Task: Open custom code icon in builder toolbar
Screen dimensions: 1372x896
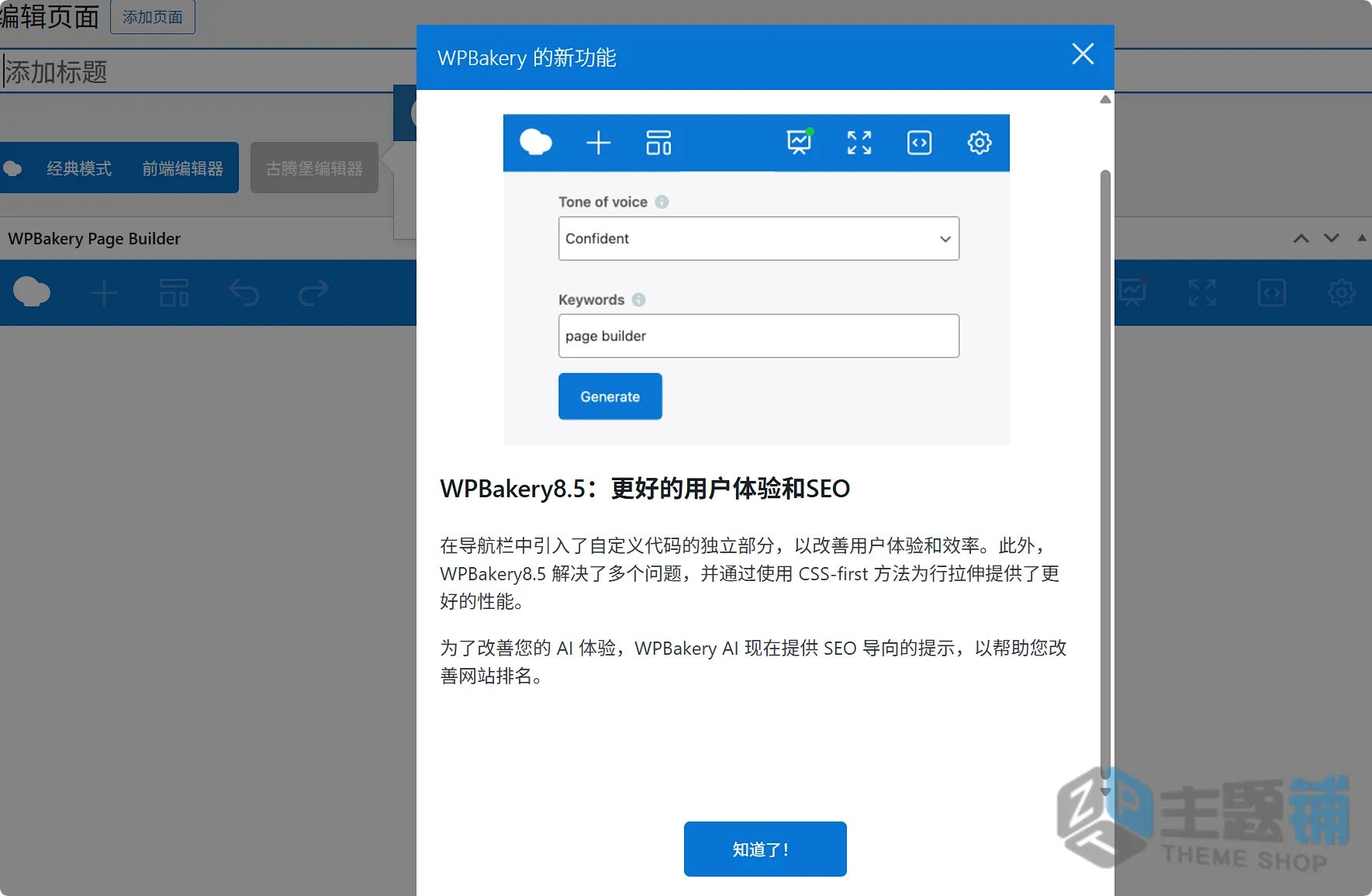Action: pos(1272,292)
